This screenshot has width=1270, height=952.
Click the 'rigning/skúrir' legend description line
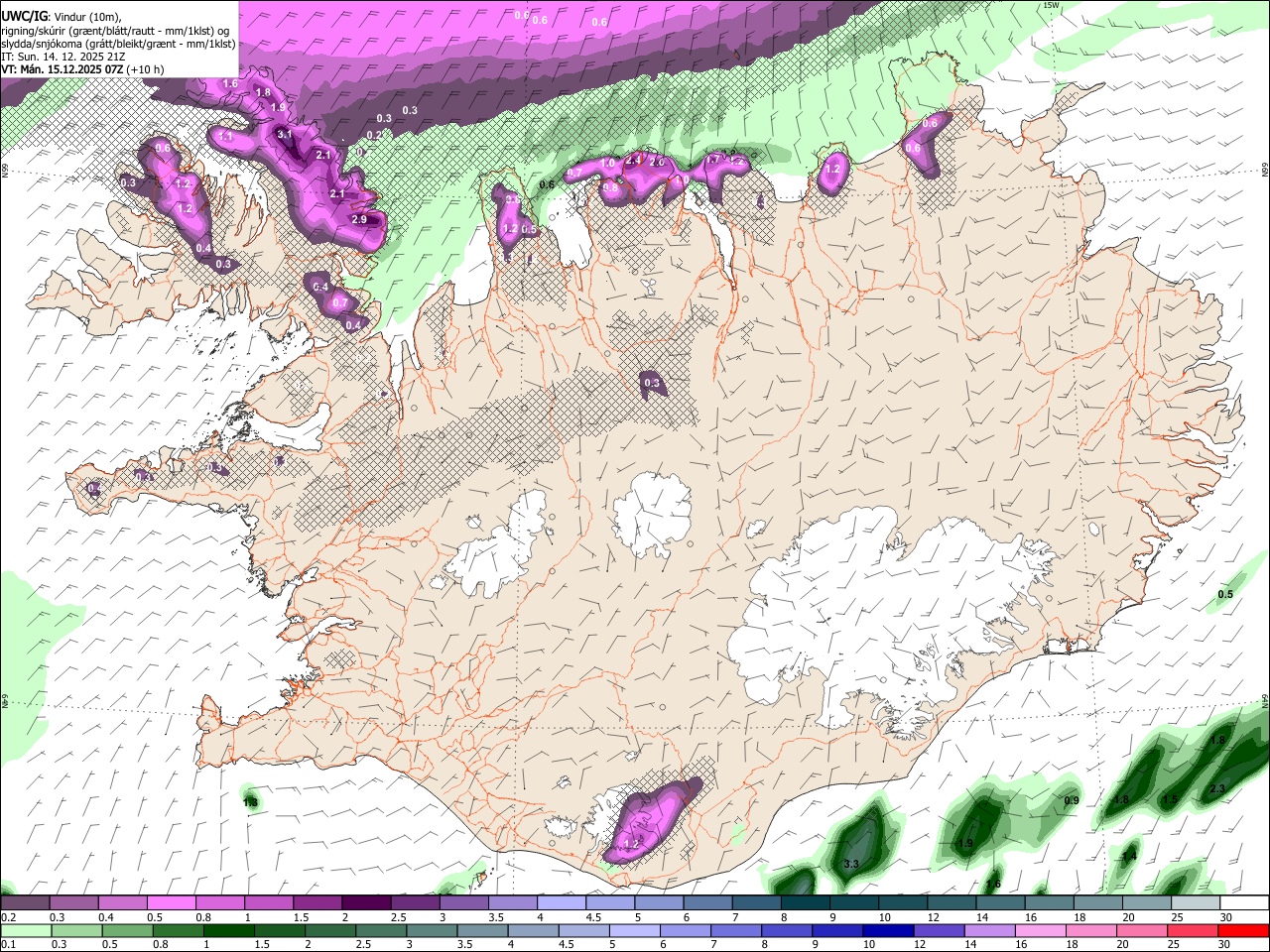(115, 31)
